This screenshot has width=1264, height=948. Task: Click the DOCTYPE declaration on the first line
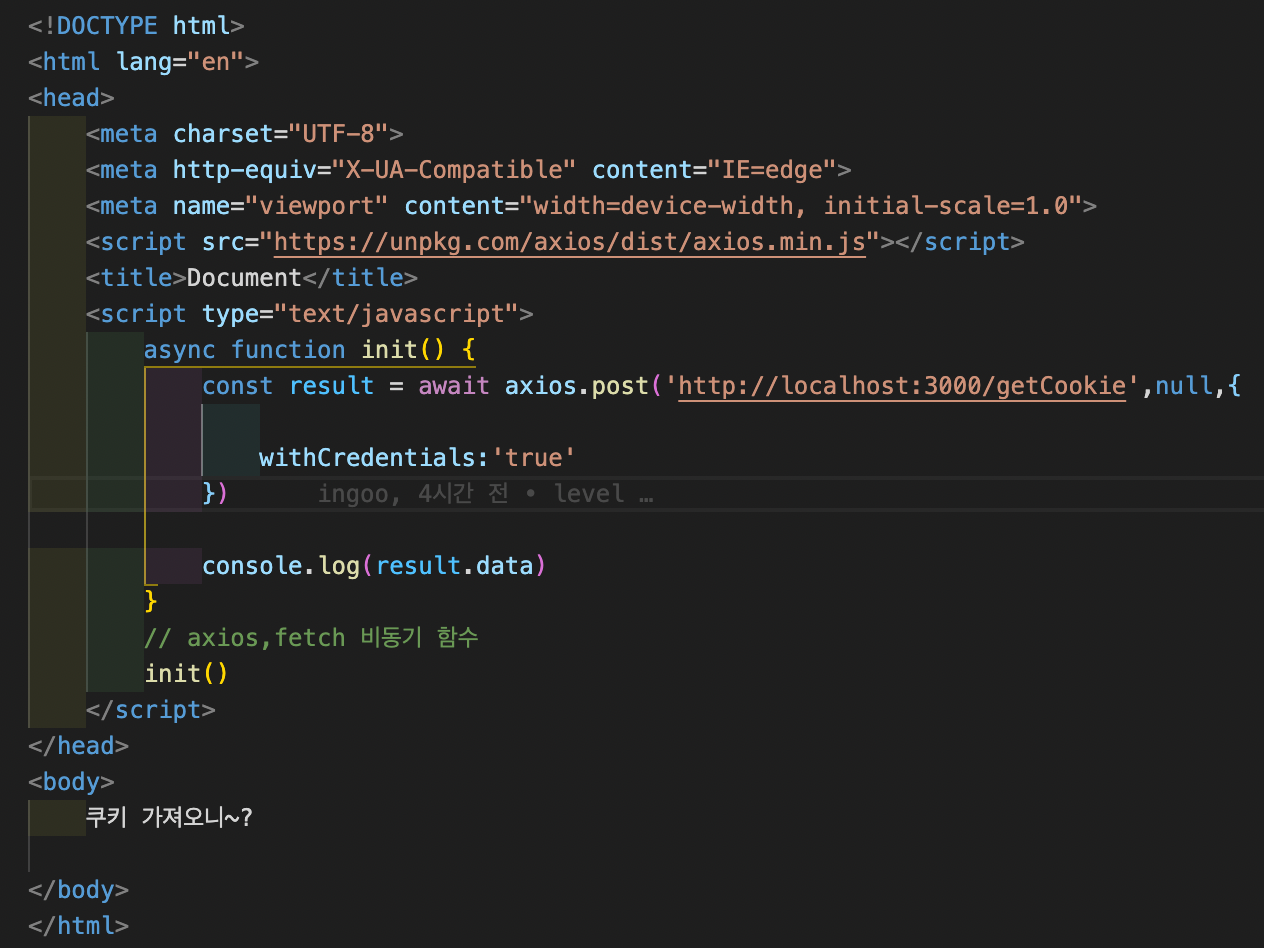120,25
